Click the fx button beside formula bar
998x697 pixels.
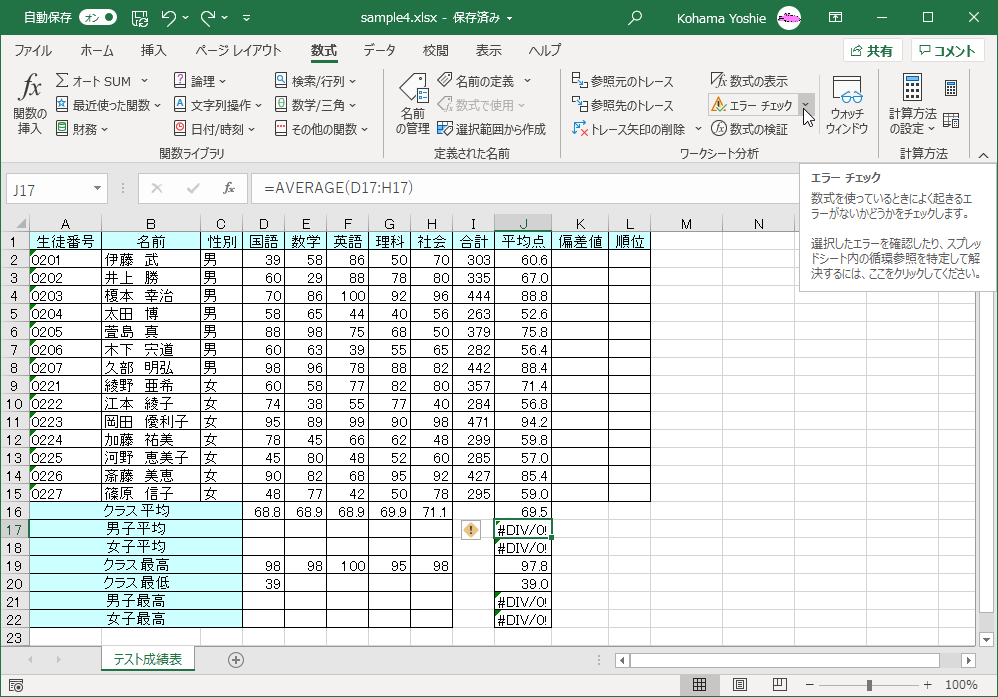click(229, 188)
